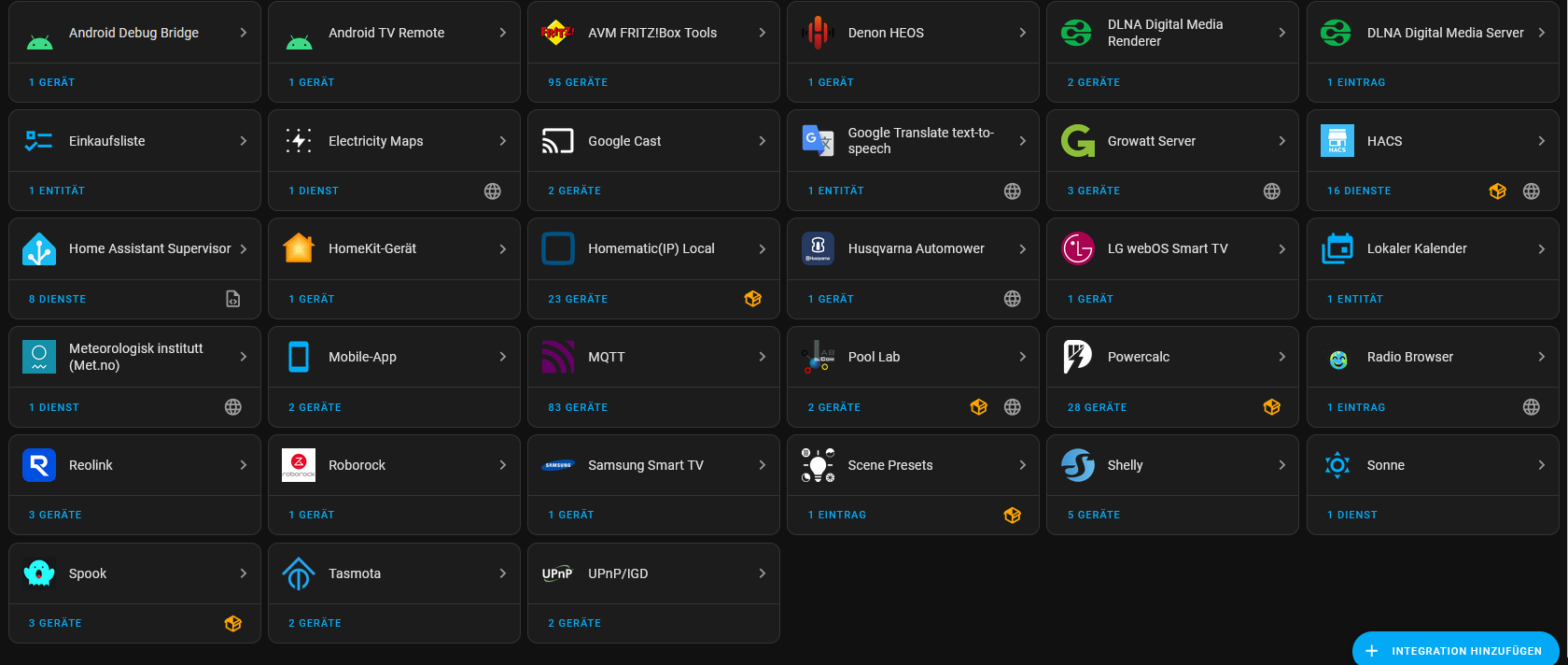Click the Reolink blue logo
The width and height of the screenshot is (1568, 665).
pyautogui.click(x=39, y=465)
